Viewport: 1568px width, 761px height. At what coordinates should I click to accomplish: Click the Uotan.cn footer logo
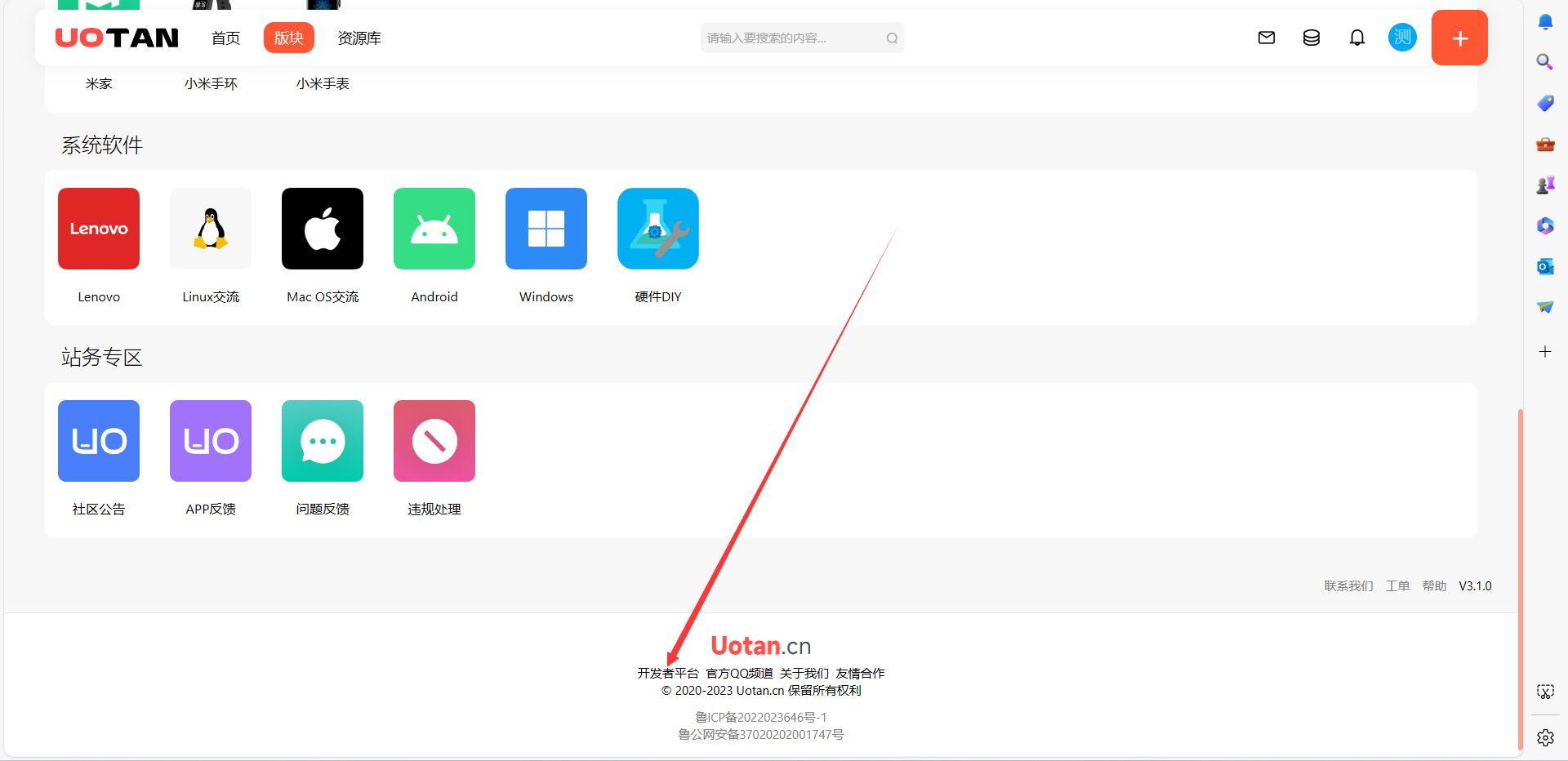(760, 646)
